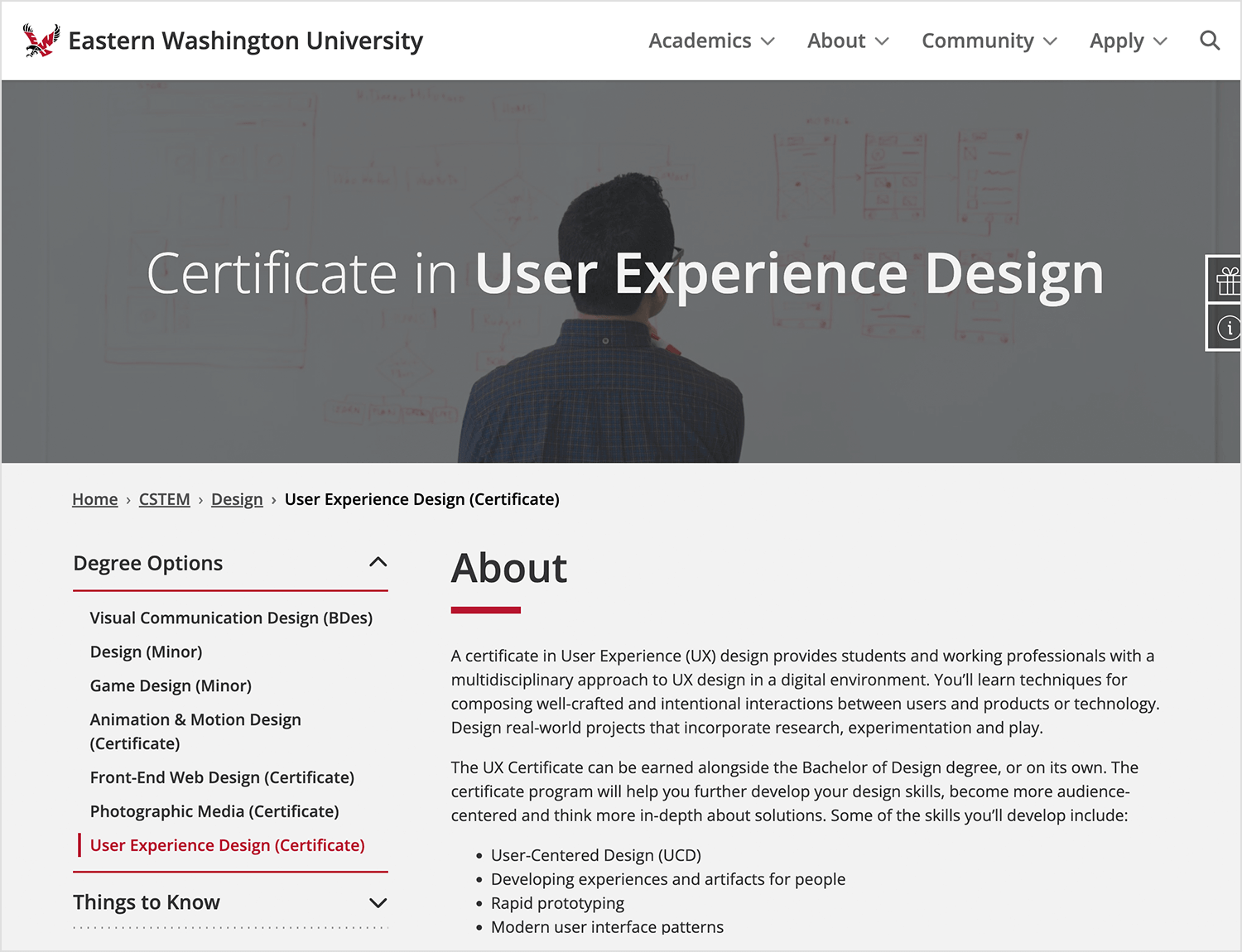Open the Apply dropdown menu

pos(1128,41)
